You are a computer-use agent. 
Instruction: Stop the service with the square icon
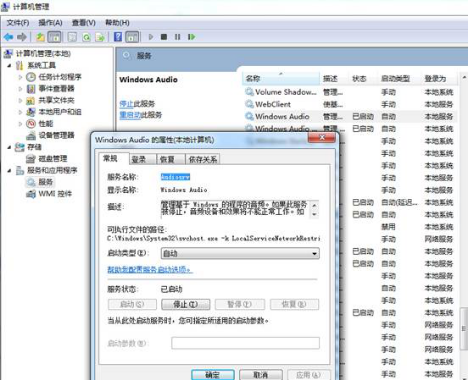[x=164, y=37]
